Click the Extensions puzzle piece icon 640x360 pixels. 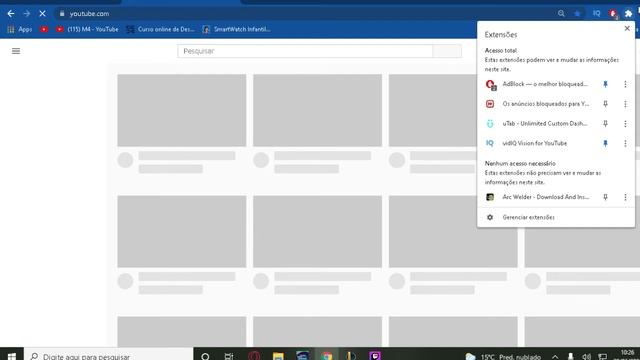(629, 13)
